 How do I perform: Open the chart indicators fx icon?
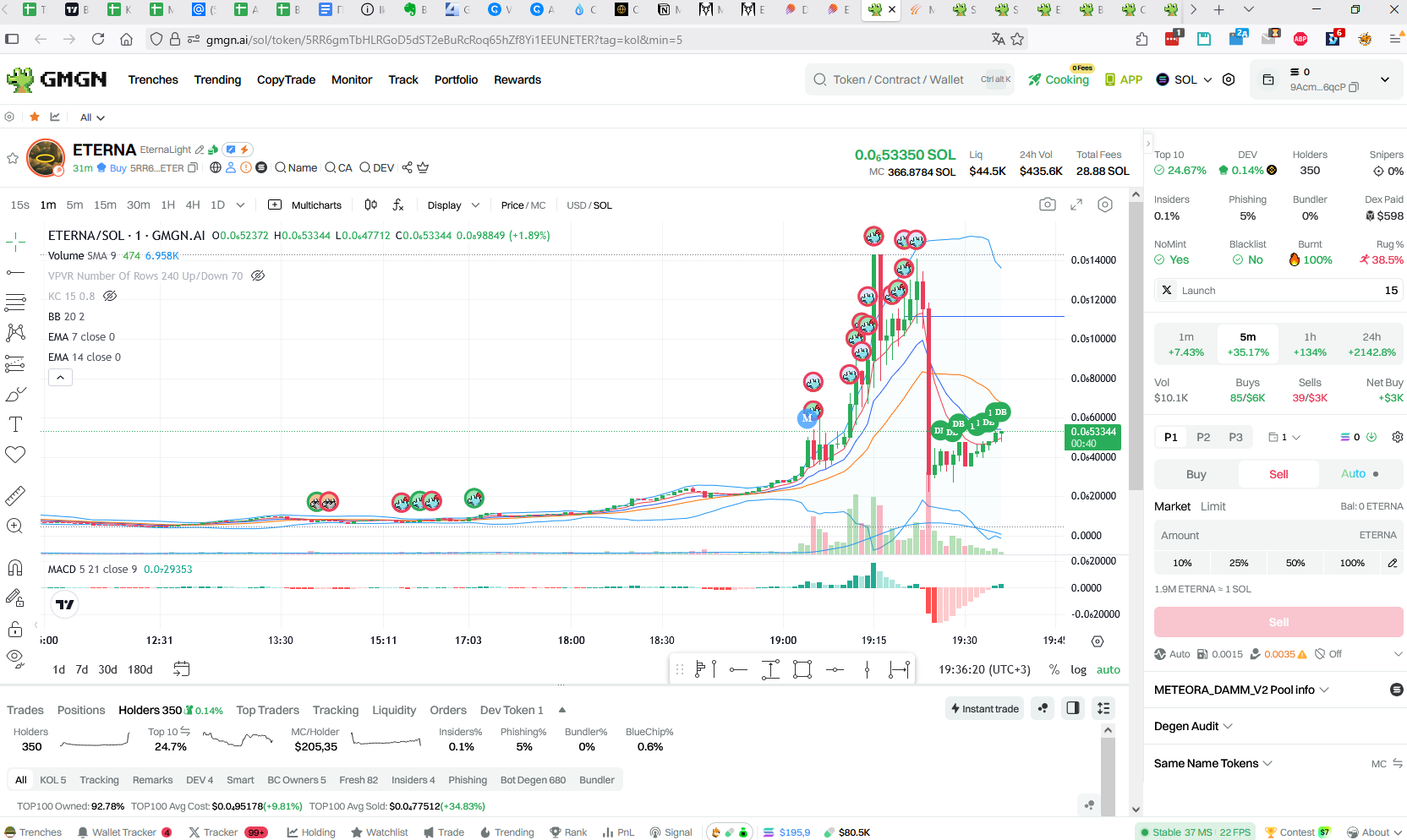(398, 205)
